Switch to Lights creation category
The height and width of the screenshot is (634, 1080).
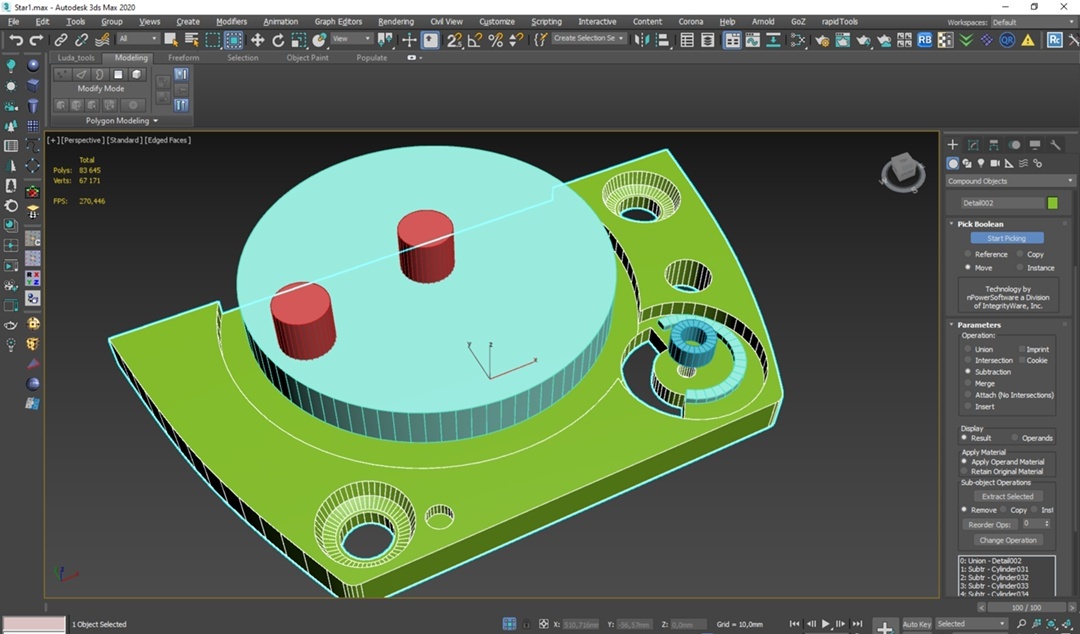[981, 163]
